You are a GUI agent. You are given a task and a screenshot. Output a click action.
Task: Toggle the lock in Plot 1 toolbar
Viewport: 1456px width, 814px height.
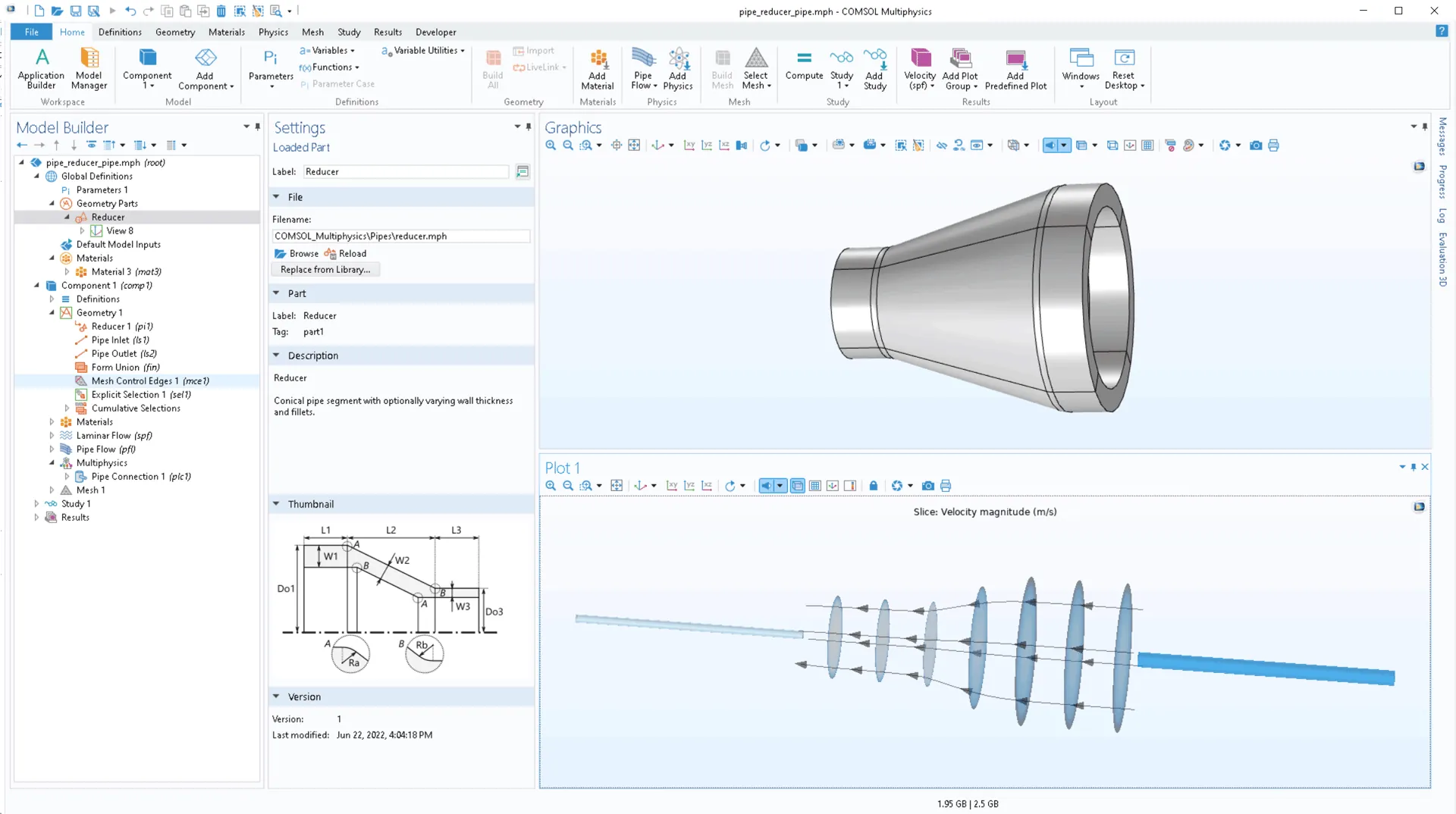[x=874, y=486]
